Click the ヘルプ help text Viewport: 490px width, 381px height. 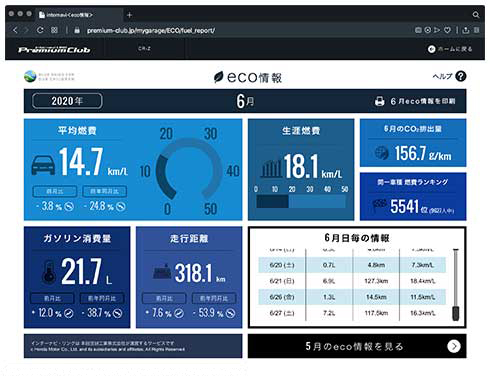tap(442, 76)
